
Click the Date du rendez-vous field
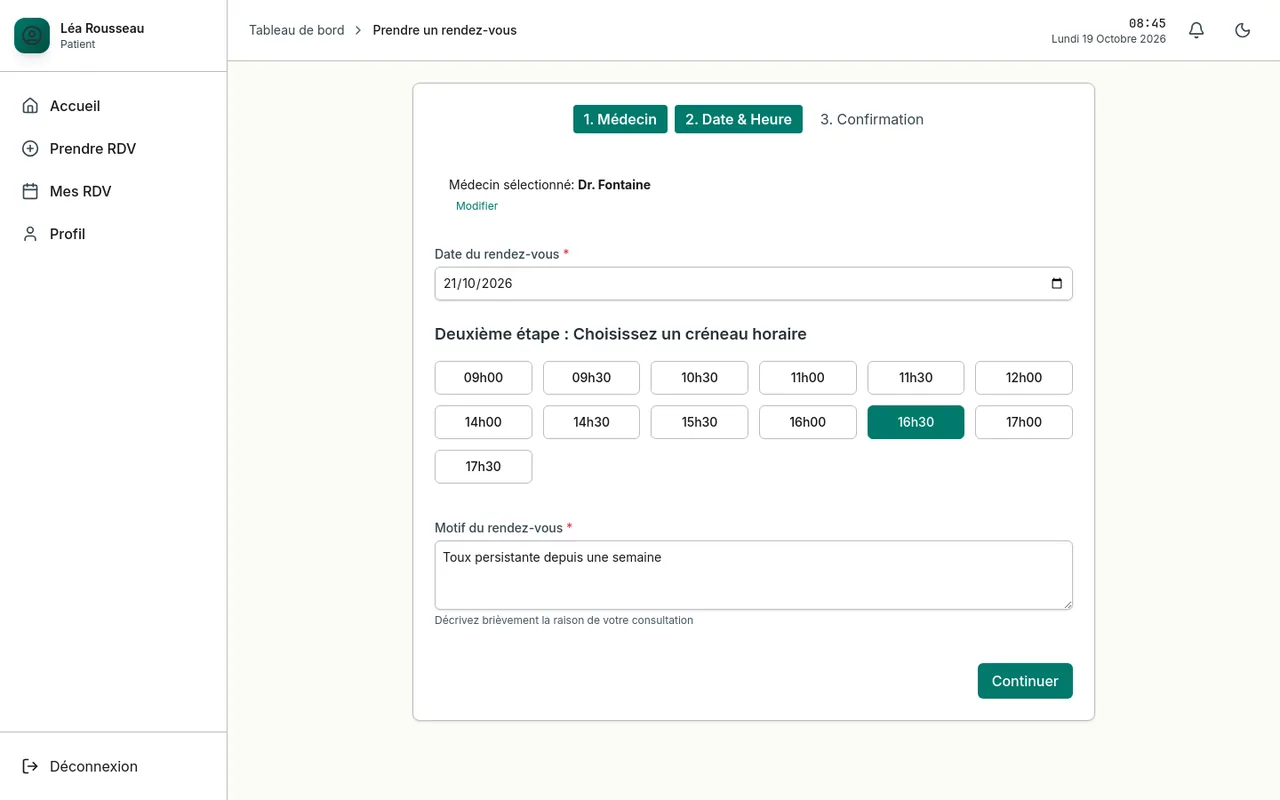pos(753,283)
